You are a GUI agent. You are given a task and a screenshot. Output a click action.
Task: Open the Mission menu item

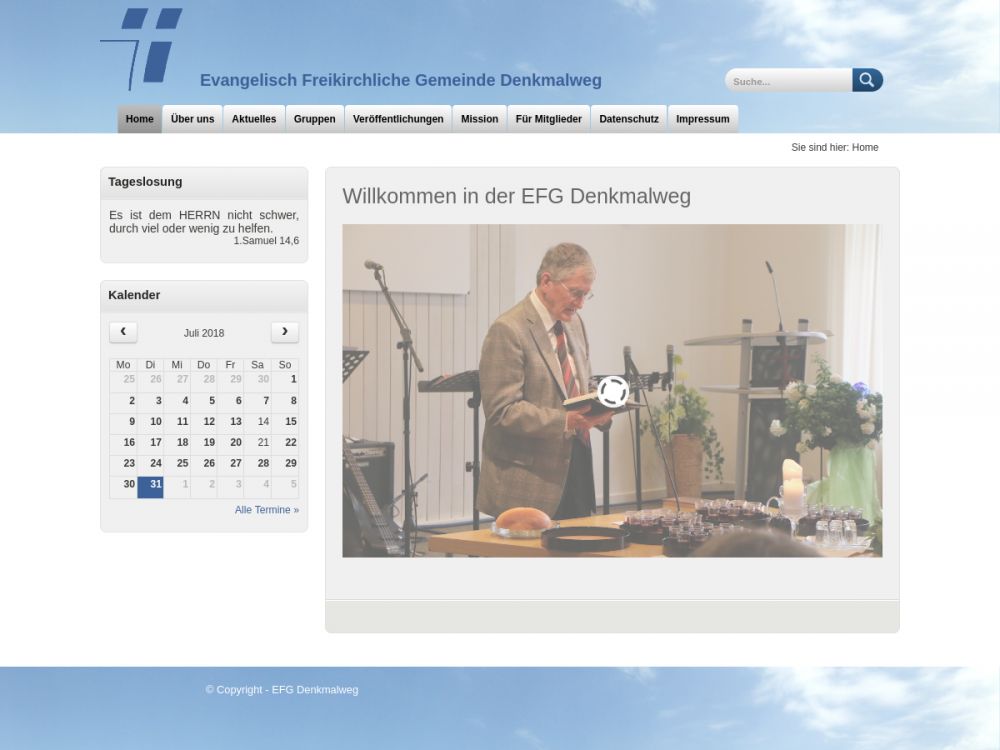479,119
